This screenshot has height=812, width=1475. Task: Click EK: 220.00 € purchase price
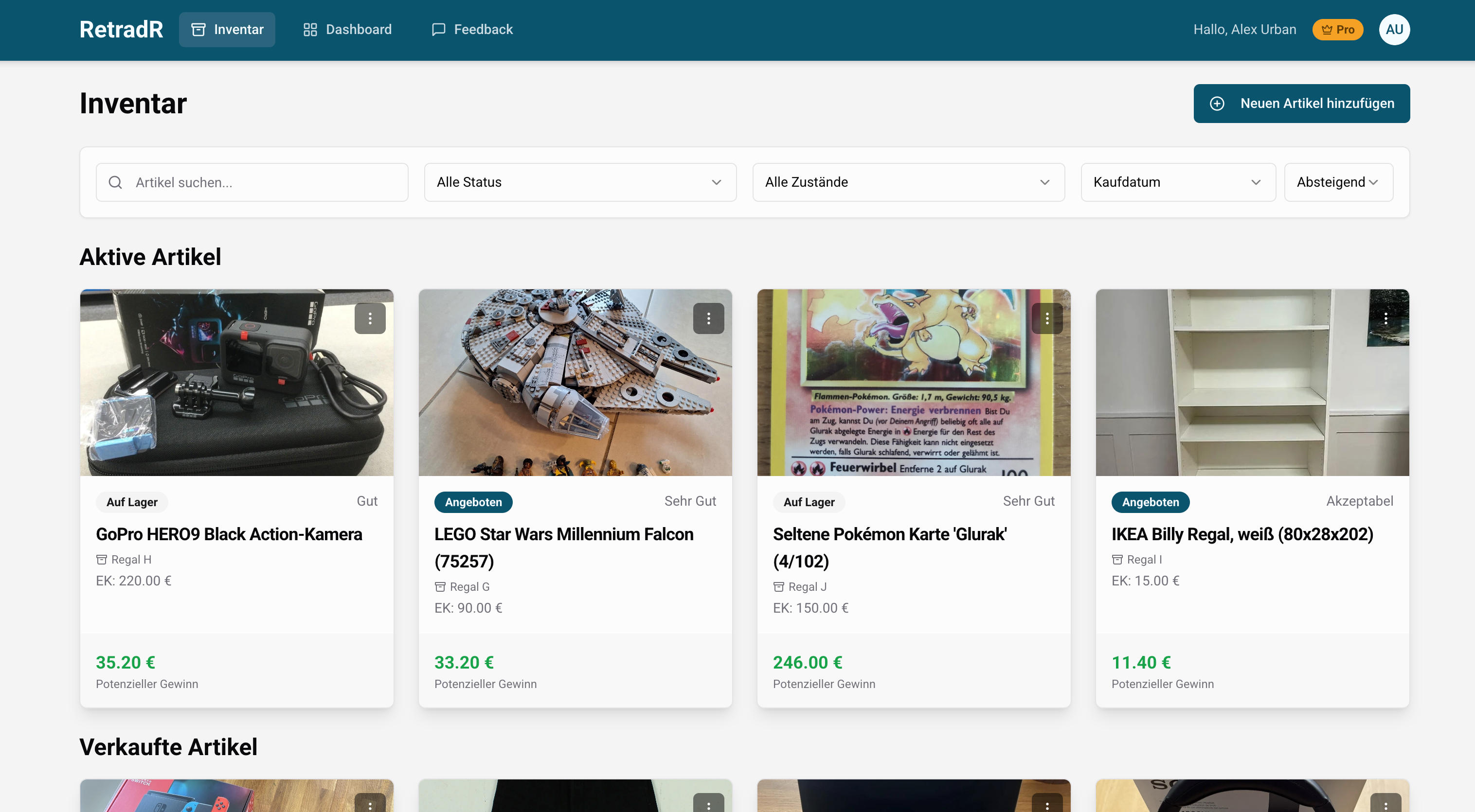coord(133,581)
